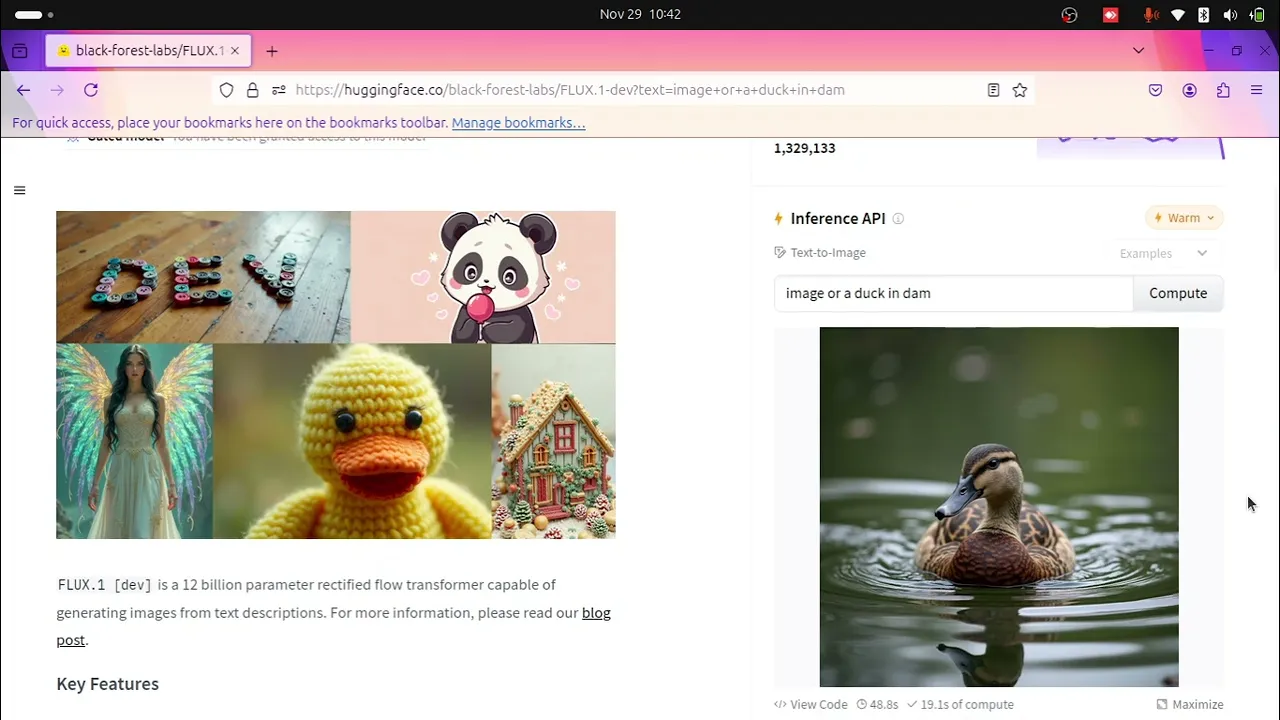Click the Compute button
Screen dimensions: 1280x720
(1178, 293)
